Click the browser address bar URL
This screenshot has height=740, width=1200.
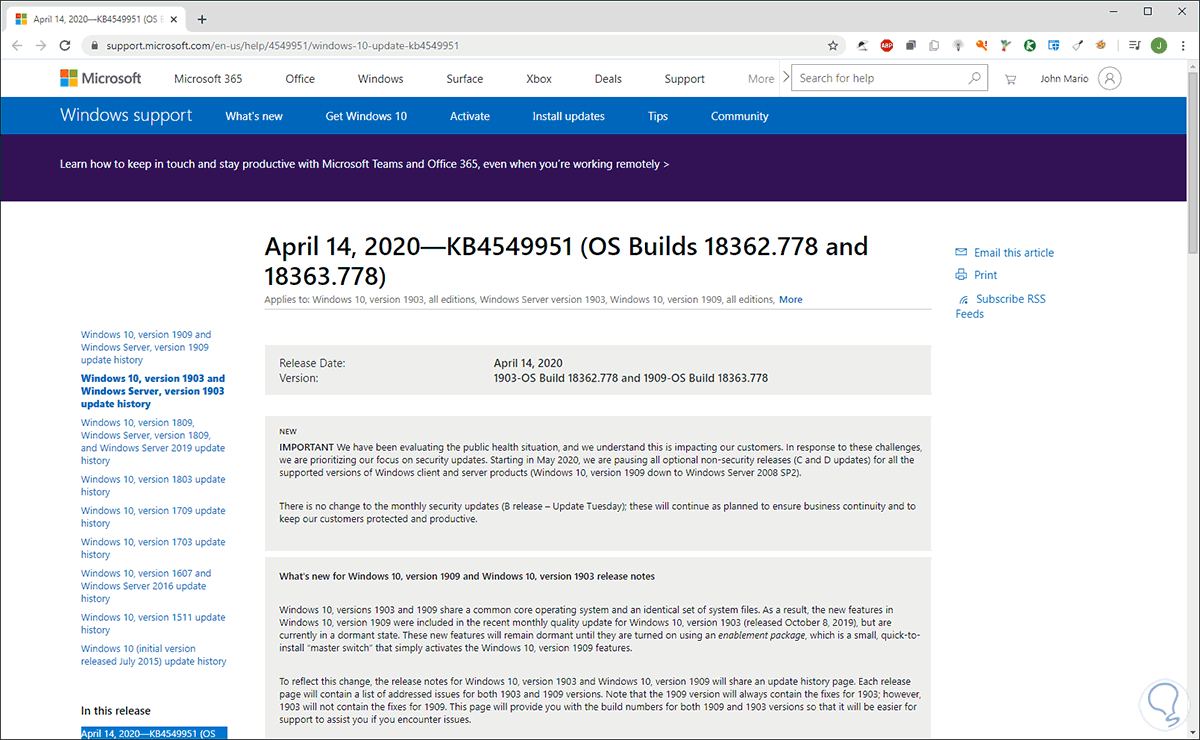[283, 46]
